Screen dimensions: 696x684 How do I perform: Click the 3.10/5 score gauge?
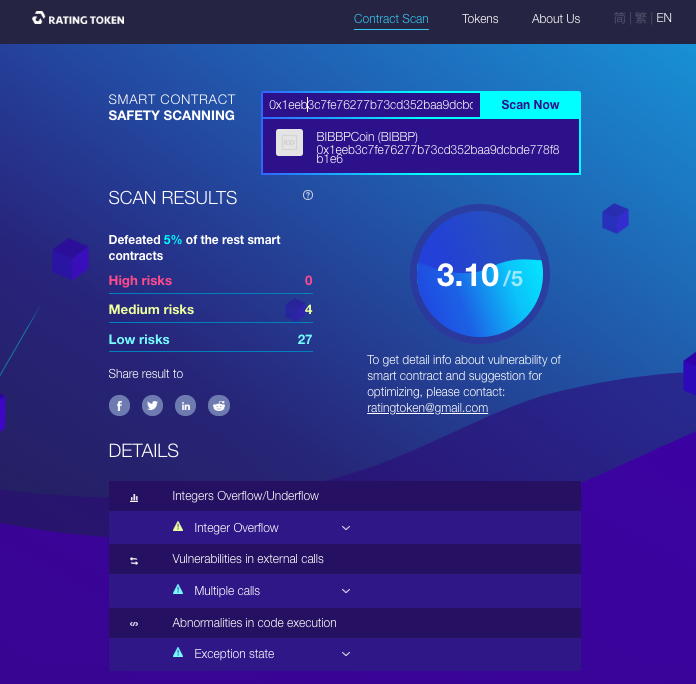479,274
